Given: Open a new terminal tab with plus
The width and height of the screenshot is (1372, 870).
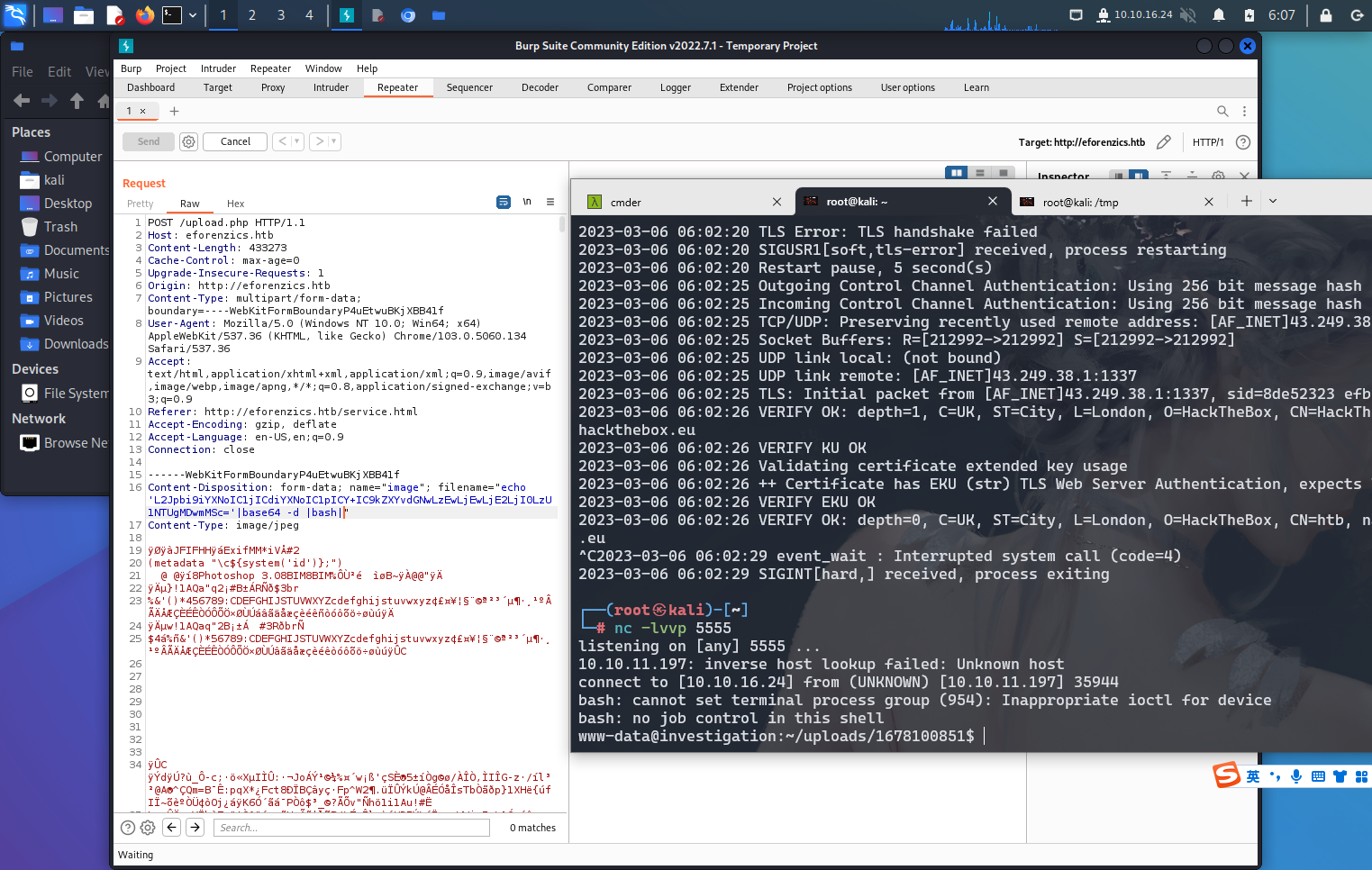Looking at the screenshot, I should (x=1247, y=201).
